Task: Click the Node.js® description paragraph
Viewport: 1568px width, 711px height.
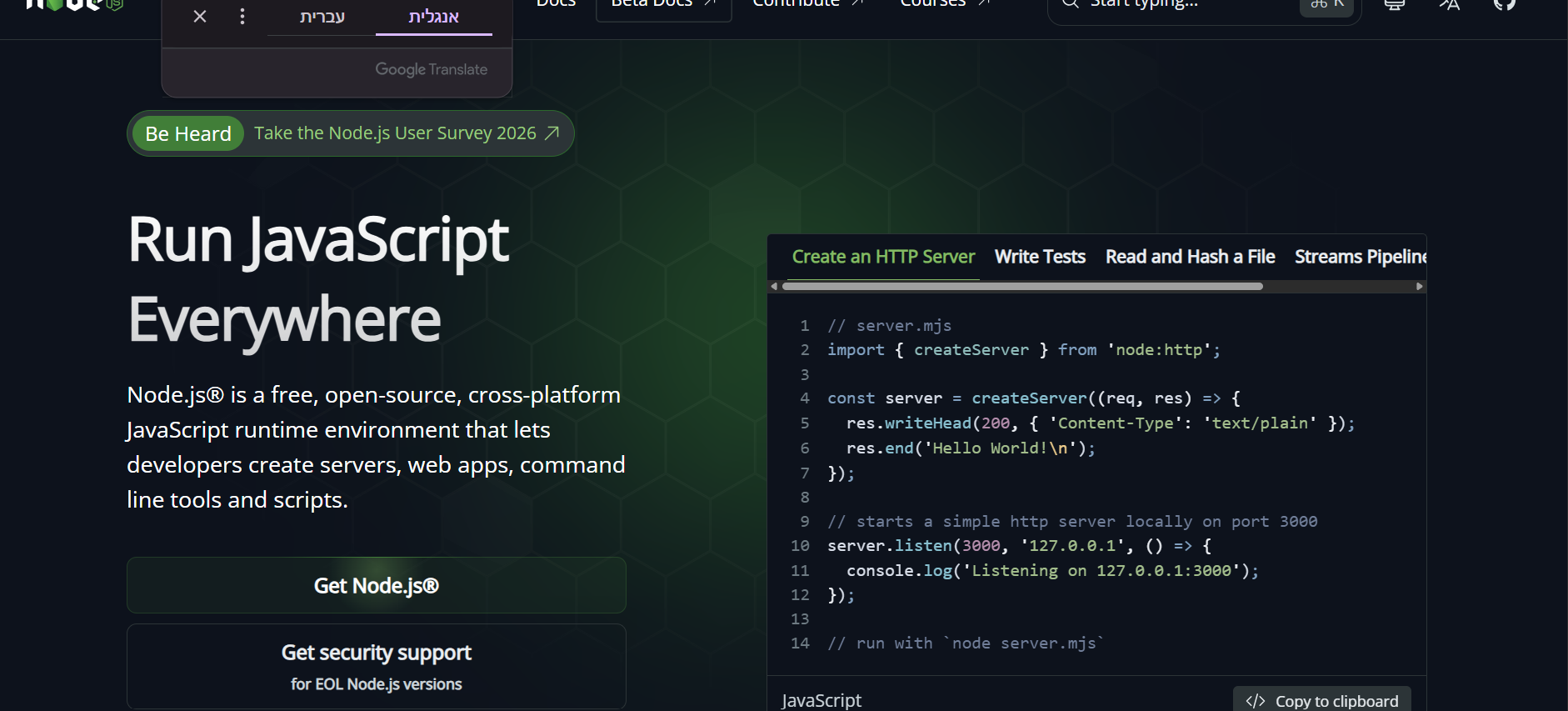Action: (376, 448)
